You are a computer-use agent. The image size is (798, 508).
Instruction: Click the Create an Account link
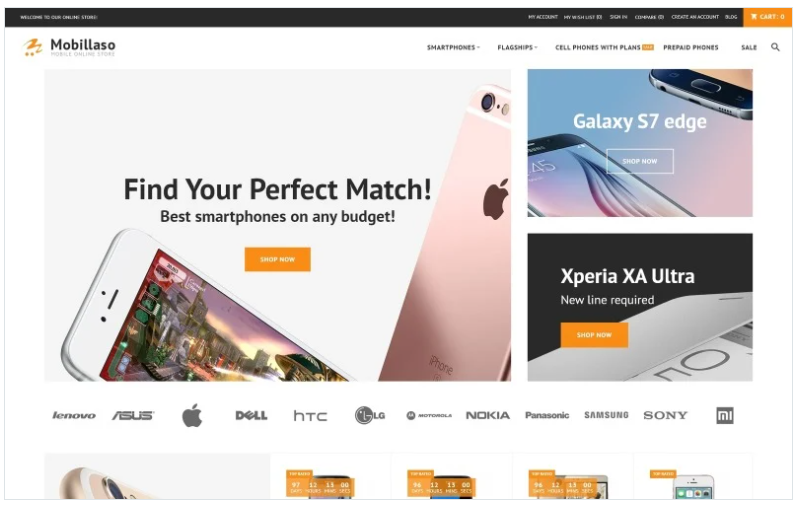click(695, 17)
